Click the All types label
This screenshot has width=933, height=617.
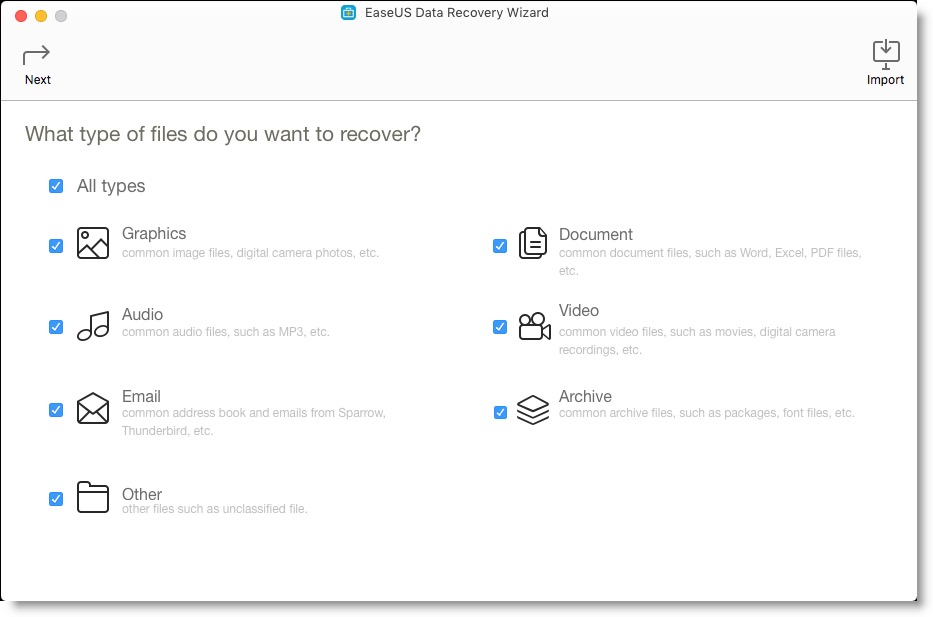[x=111, y=186]
